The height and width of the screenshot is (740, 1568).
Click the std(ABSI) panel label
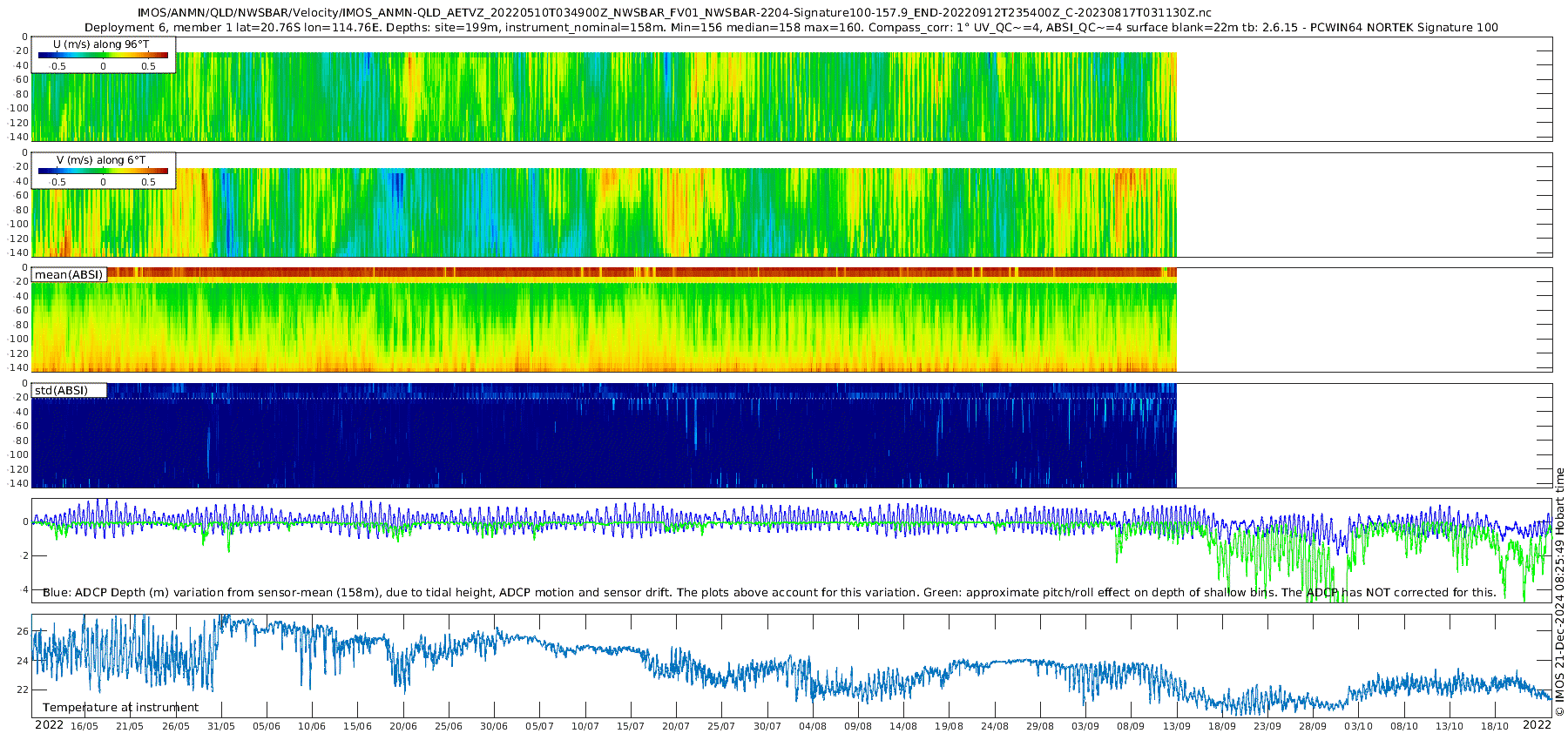tap(62, 390)
